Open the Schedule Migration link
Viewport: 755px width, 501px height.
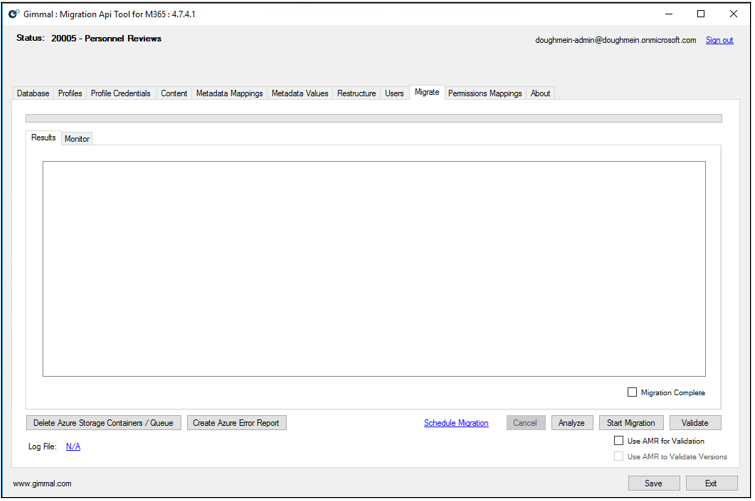[456, 423]
